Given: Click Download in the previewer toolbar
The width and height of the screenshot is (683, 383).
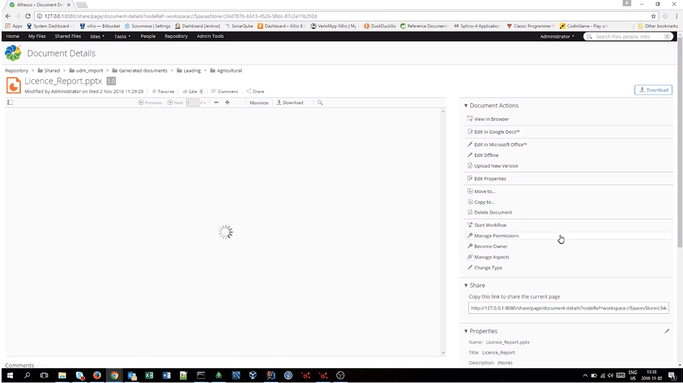Looking at the screenshot, I should click(x=290, y=103).
